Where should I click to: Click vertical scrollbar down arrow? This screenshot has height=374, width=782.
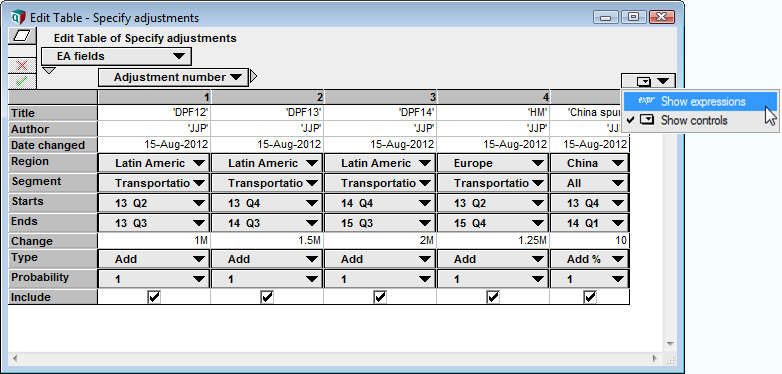click(670, 344)
